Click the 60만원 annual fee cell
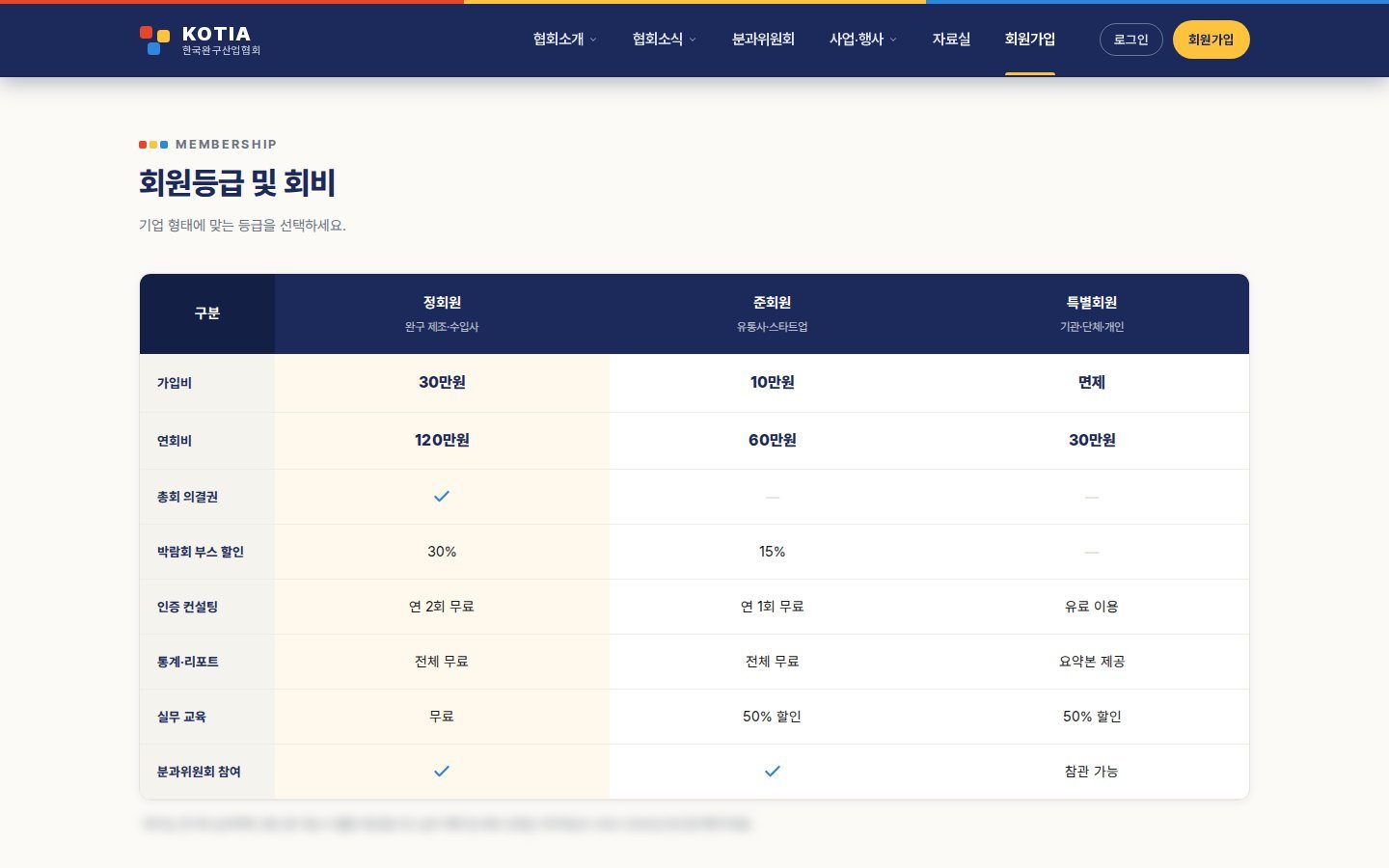Viewport: 1389px width, 868px height. [x=773, y=441]
